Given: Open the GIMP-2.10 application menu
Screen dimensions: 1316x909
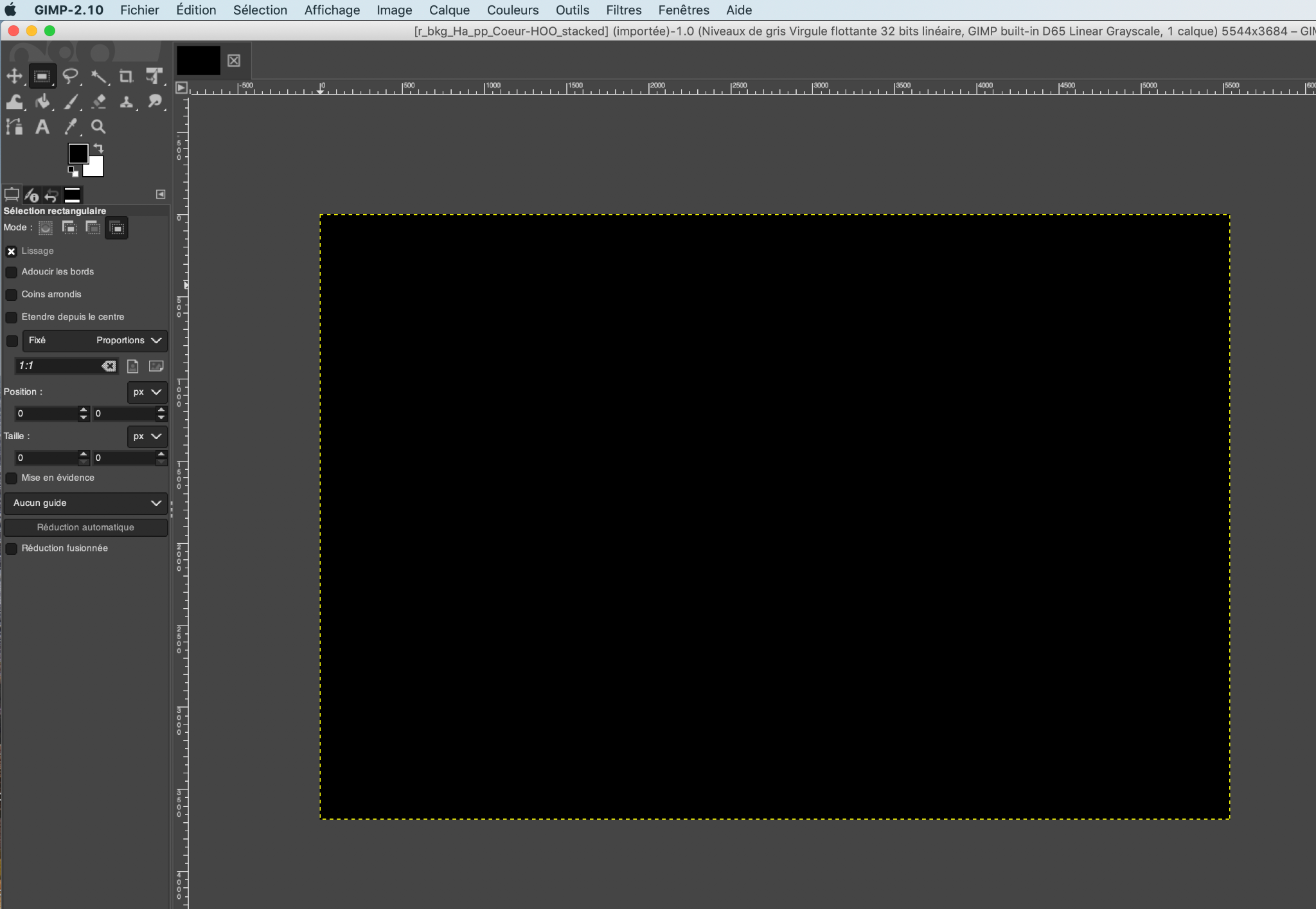Looking at the screenshot, I should coord(69,10).
